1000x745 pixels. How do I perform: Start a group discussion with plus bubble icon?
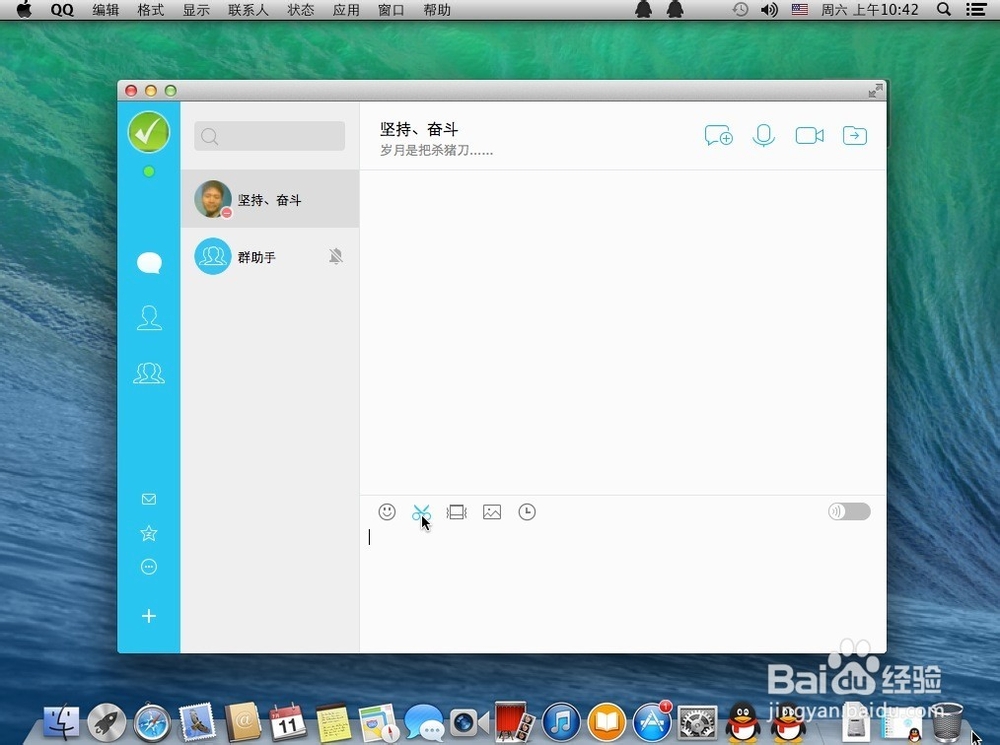pos(719,136)
